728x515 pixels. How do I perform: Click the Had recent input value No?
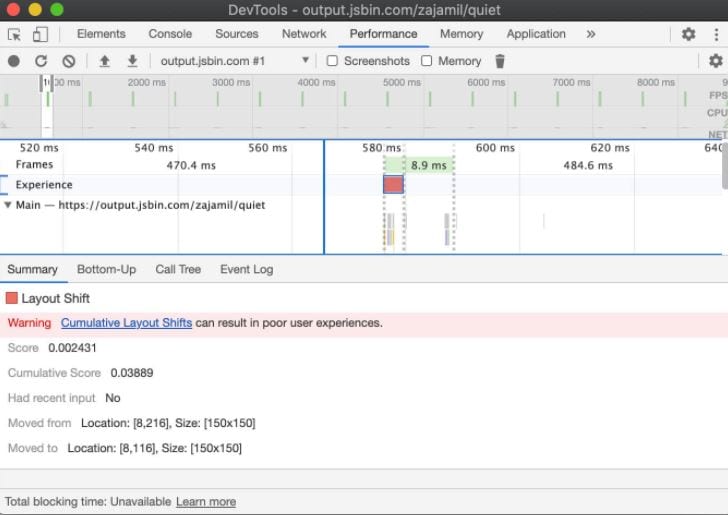click(113, 398)
